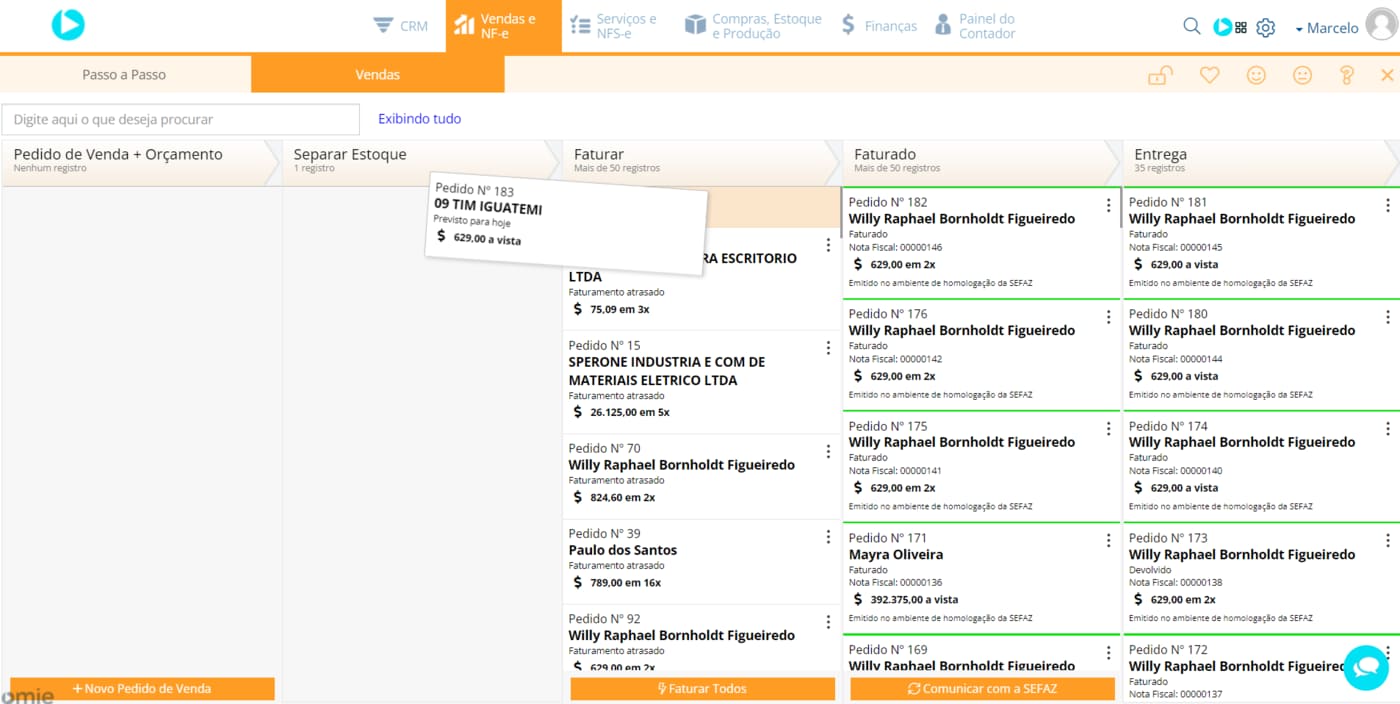The height and width of the screenshot is (704, 1400).
Task: Click the heart favorite icon
Action: (x=1210, y=75)
